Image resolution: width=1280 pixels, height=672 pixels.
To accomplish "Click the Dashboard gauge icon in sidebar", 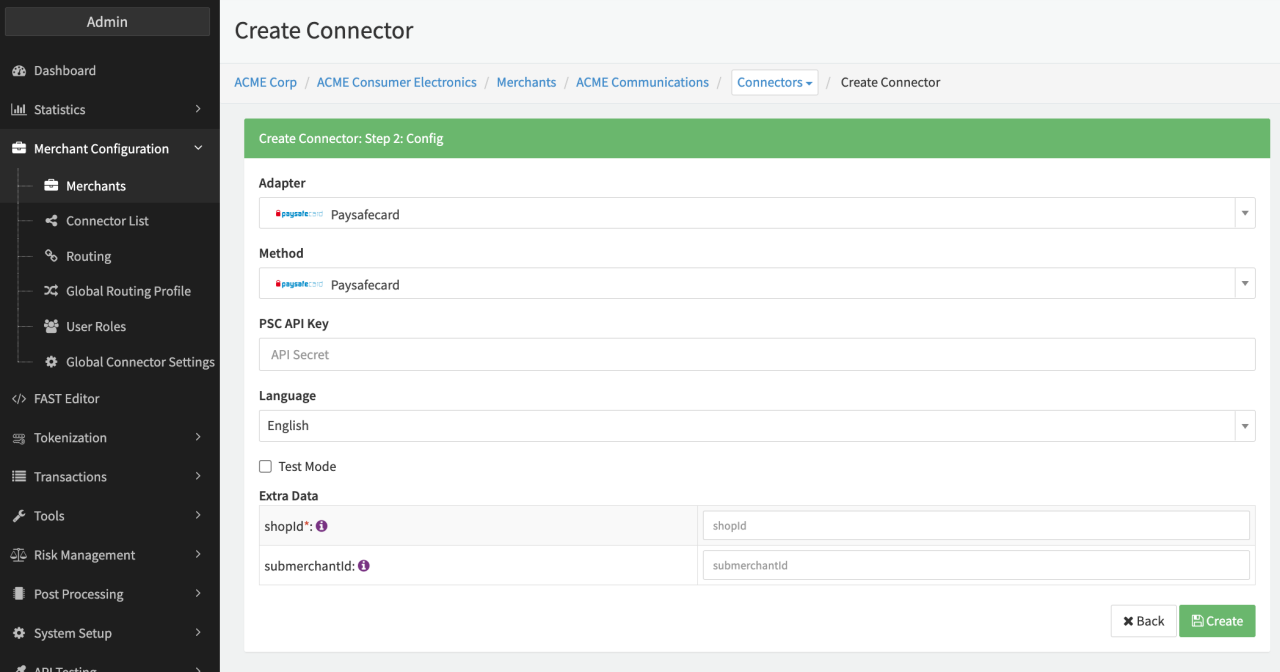I will point(18,71).
